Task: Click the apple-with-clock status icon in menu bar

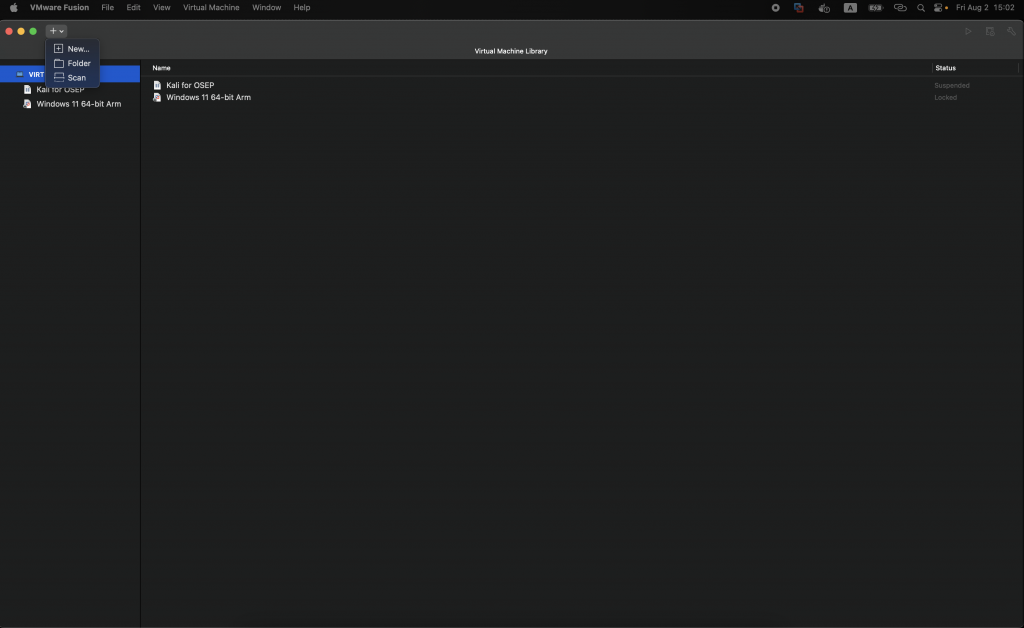Action: click(824, 8)
